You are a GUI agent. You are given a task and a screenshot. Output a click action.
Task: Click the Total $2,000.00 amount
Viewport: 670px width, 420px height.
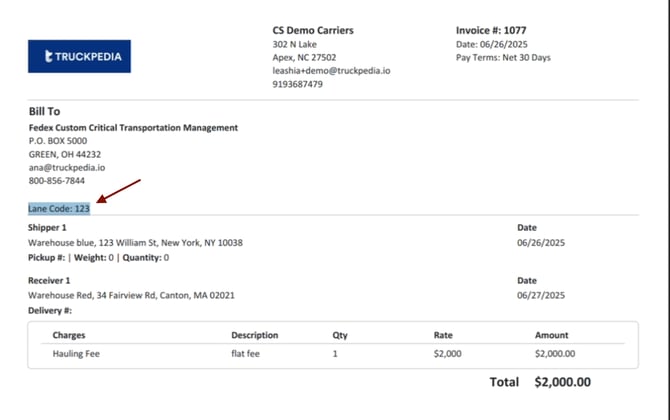(x=562, y=382)
